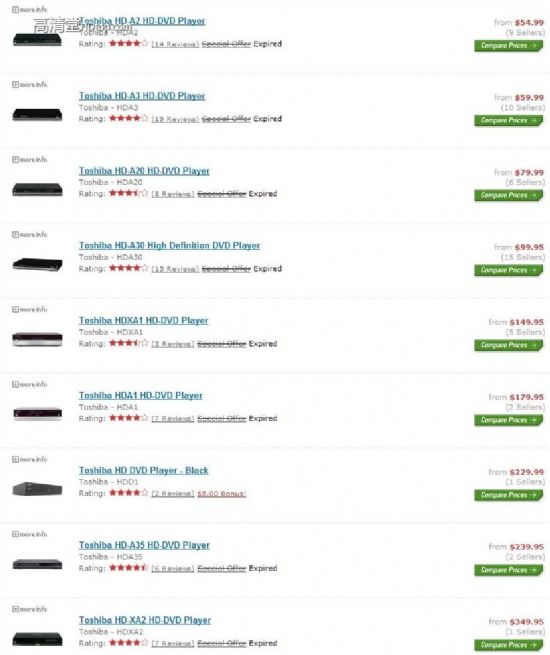The height and width of the screenshot is (655, 550).
Task: View the 19 reviews for Toshiba HD-A3
Action: [175, 119]
